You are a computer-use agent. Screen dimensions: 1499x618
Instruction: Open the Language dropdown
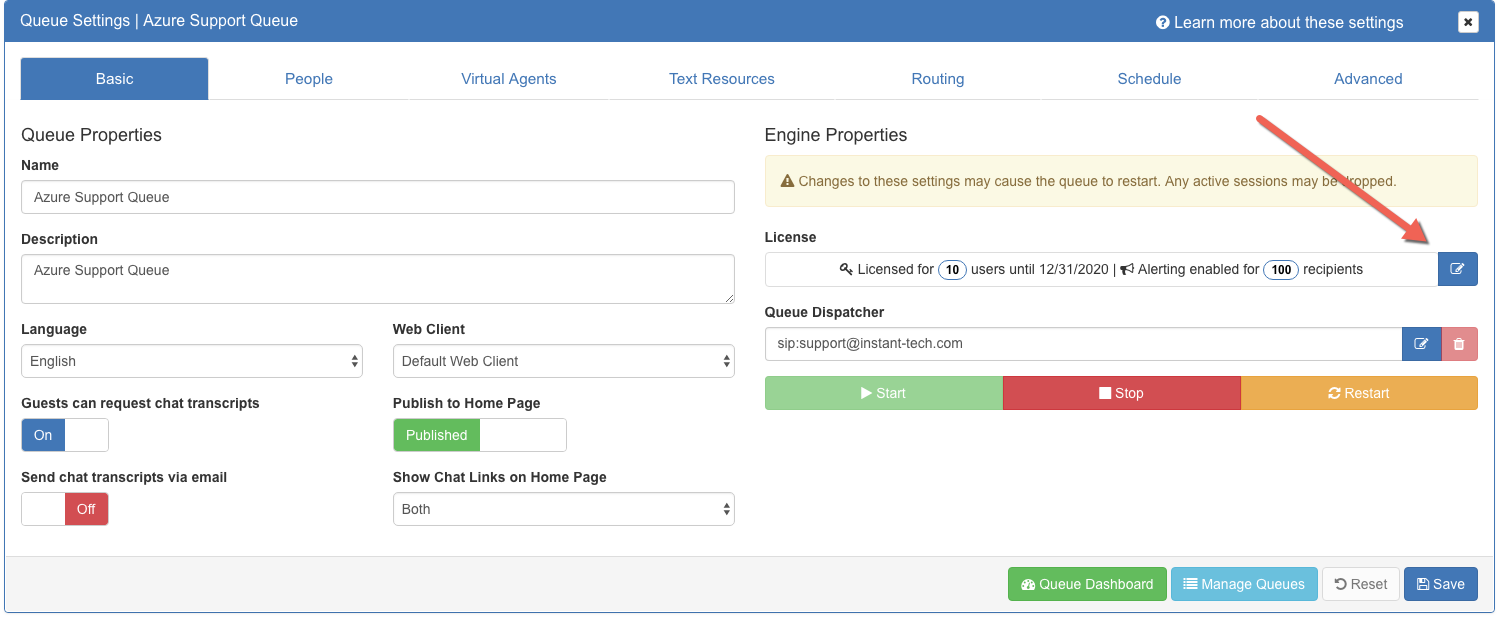[192, 361]
